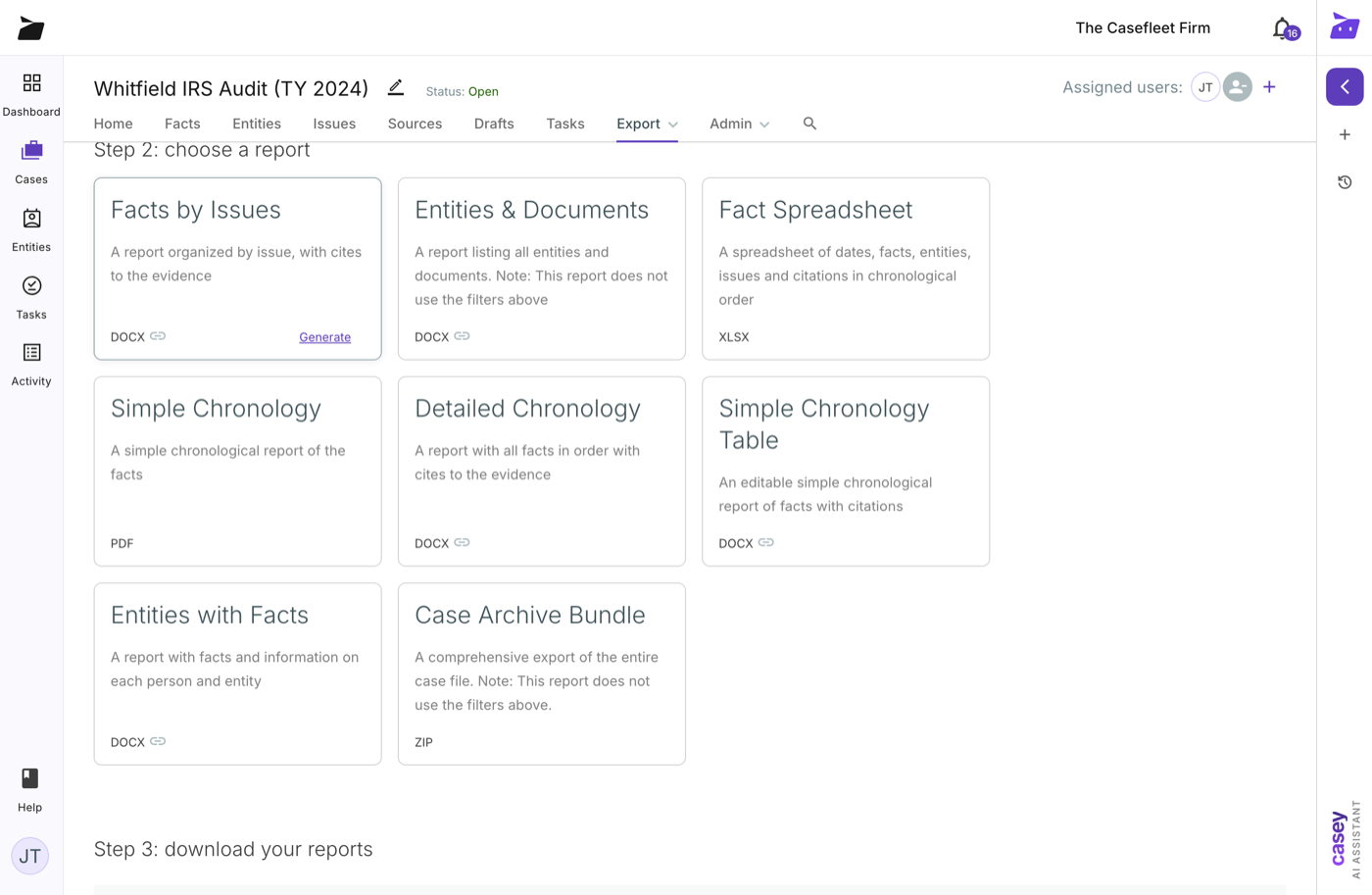Select the Facts by Issues report card
Screen dimensions: 1372x895
(x=237, y=269)
